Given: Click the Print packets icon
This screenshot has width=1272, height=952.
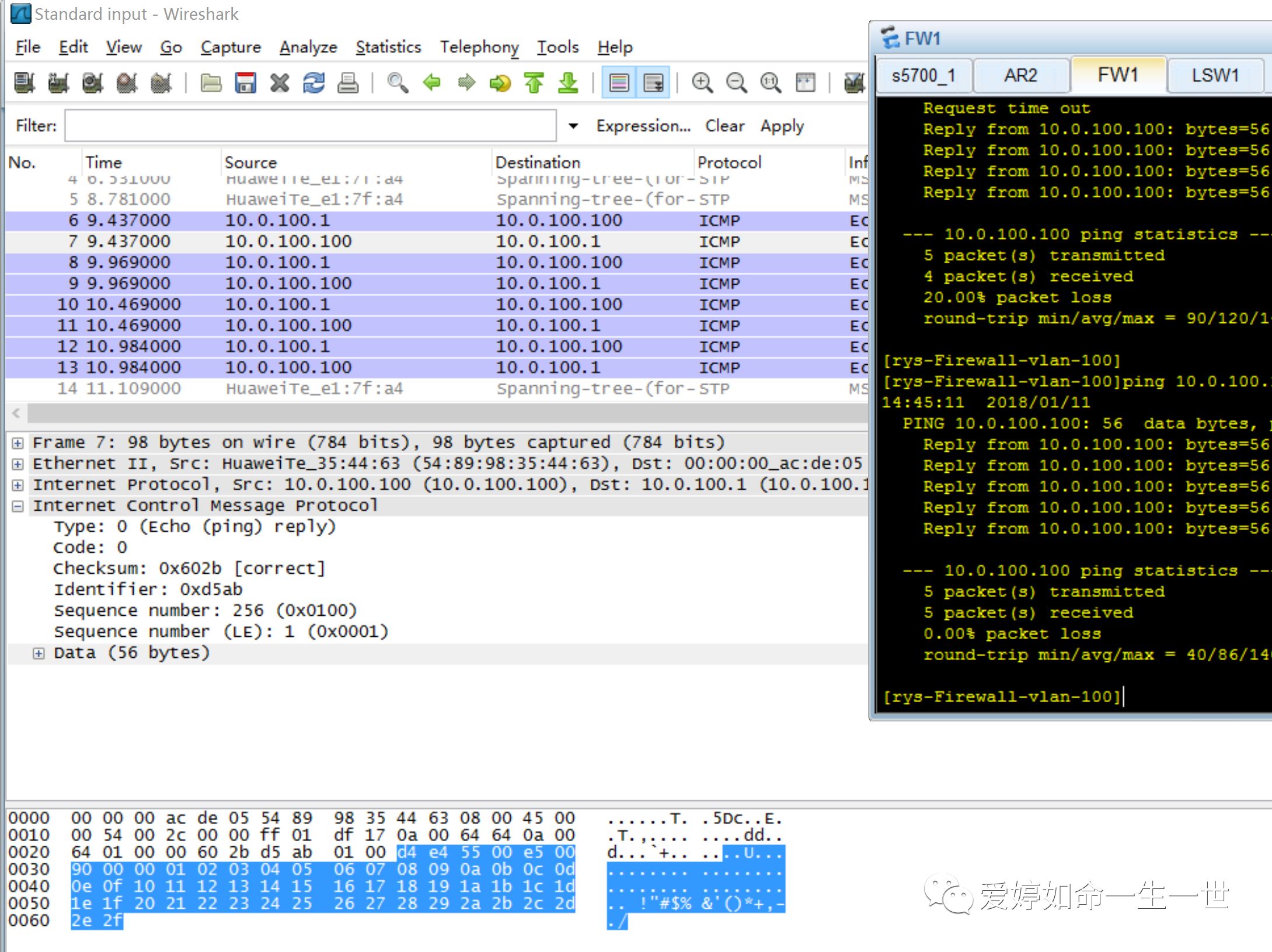Looking at the screenshot, I should point(348,83).
